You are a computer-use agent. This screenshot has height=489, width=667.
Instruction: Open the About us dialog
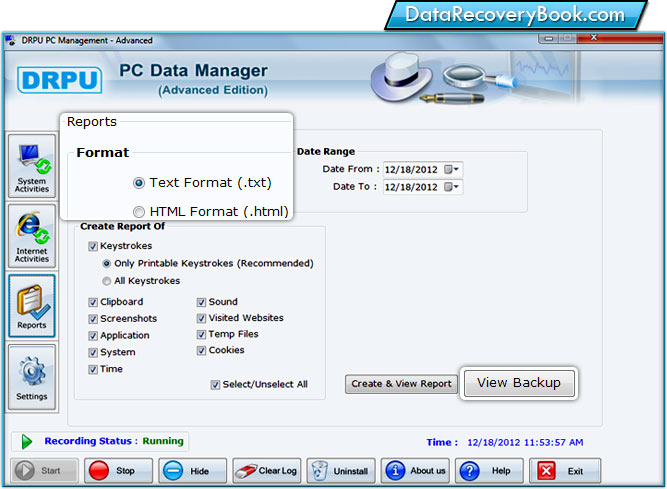[x=415, y=471]
